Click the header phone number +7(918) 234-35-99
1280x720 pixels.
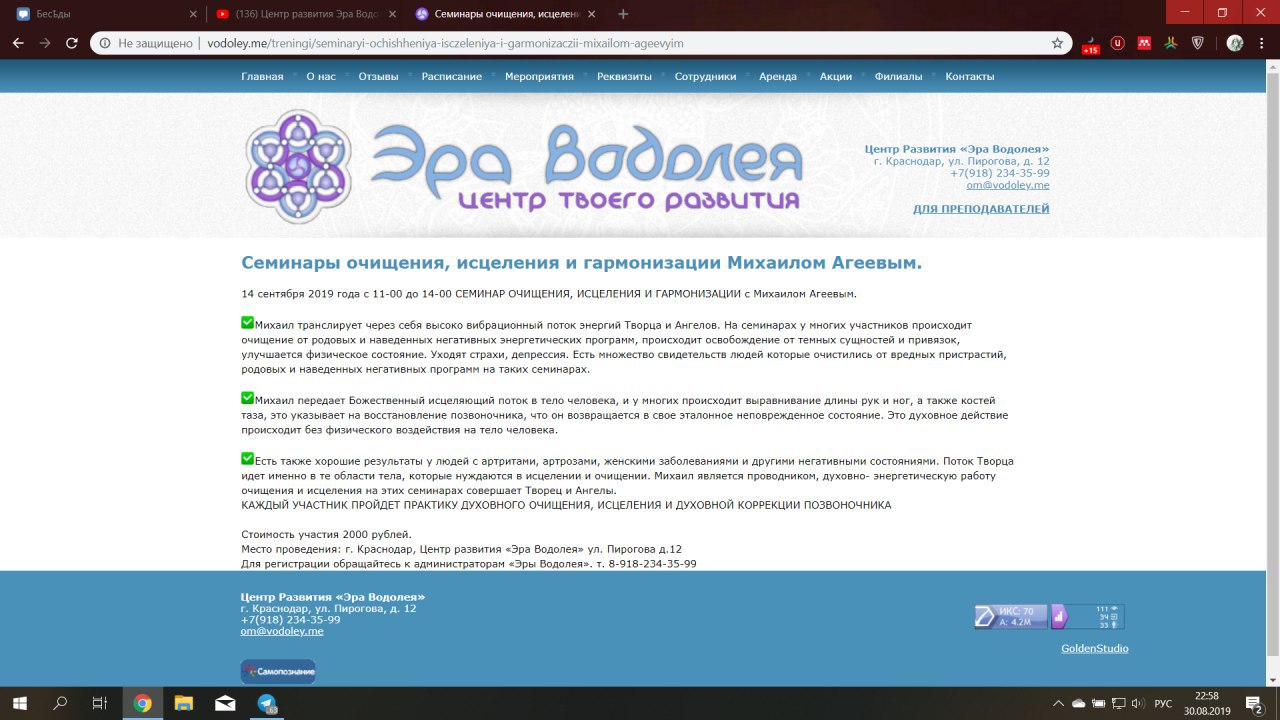pyautogui.click(x=1000, y=173)
